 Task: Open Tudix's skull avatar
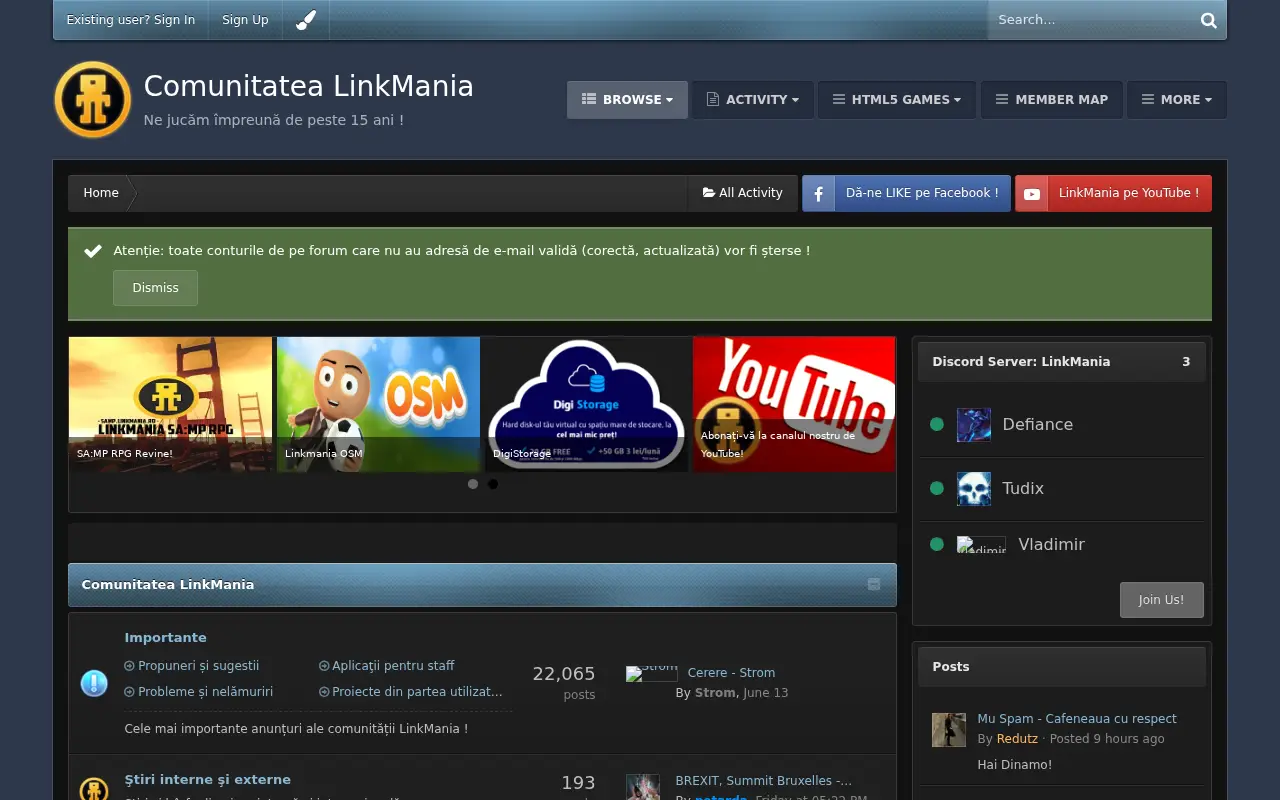click(974, 489)
